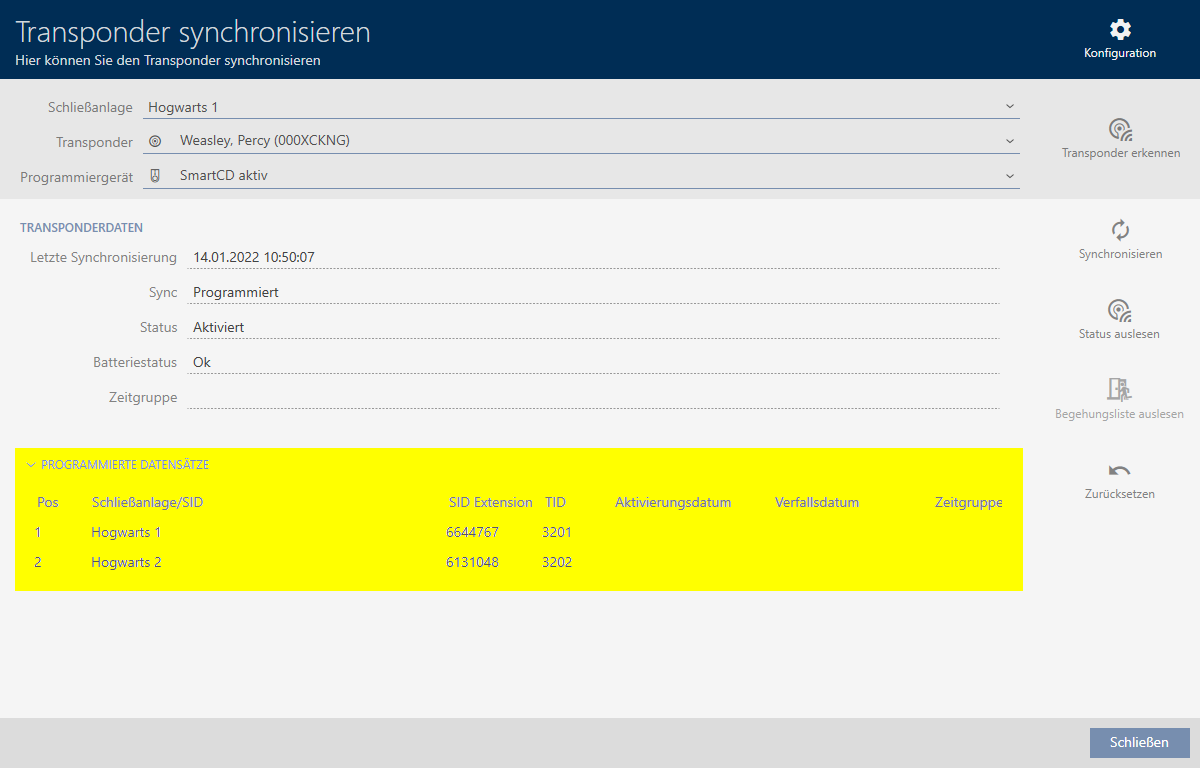Sort by SID Extension column header

490,502
